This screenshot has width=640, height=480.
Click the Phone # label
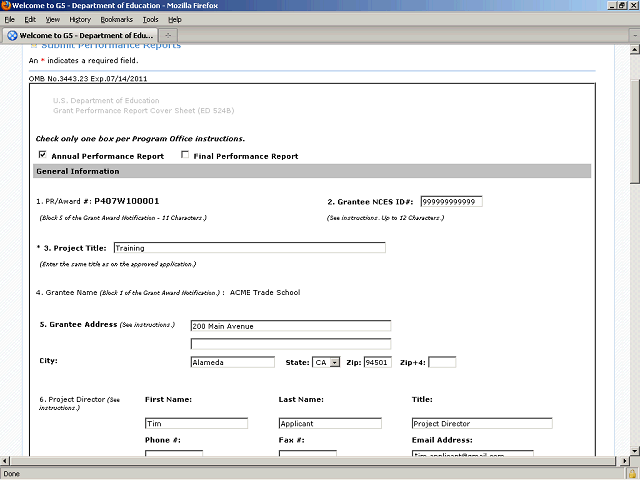163,440
